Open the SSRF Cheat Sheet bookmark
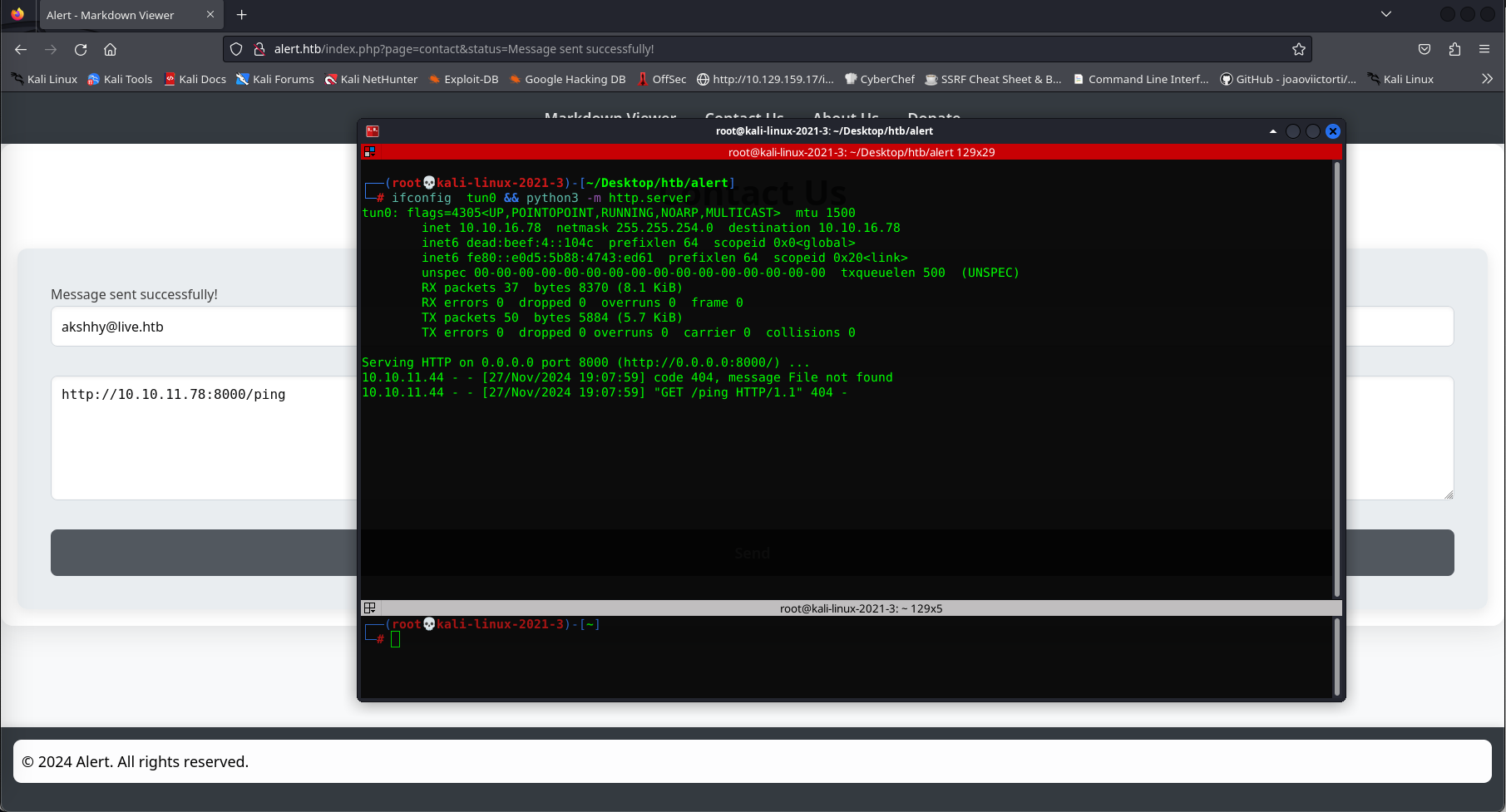The image size is (1506, 812). 994,79
